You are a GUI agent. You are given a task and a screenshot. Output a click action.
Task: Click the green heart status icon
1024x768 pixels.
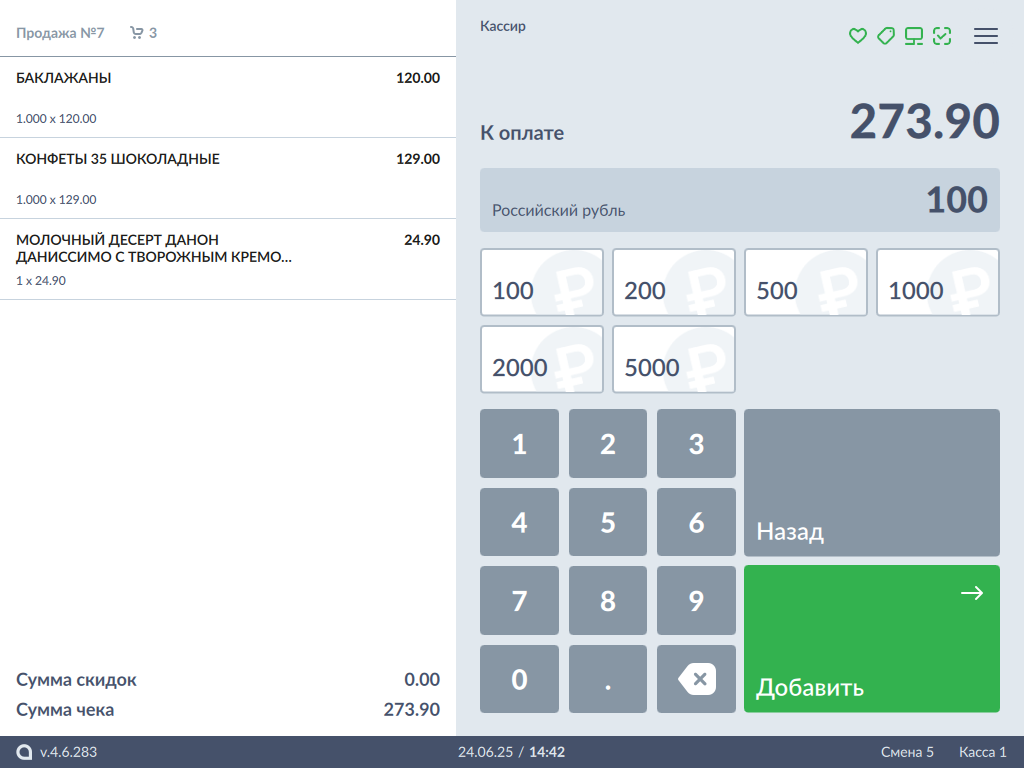pos(857,36)
